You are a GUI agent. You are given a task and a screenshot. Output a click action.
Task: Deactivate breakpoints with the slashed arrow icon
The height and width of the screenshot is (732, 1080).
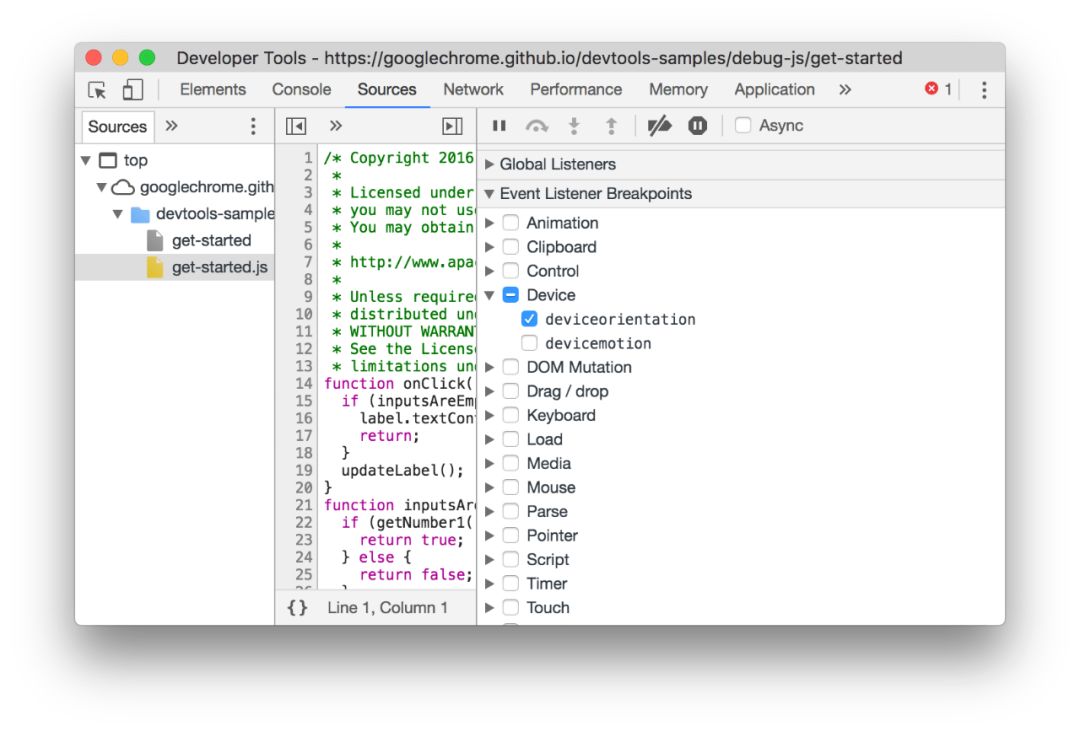(659, 126)
